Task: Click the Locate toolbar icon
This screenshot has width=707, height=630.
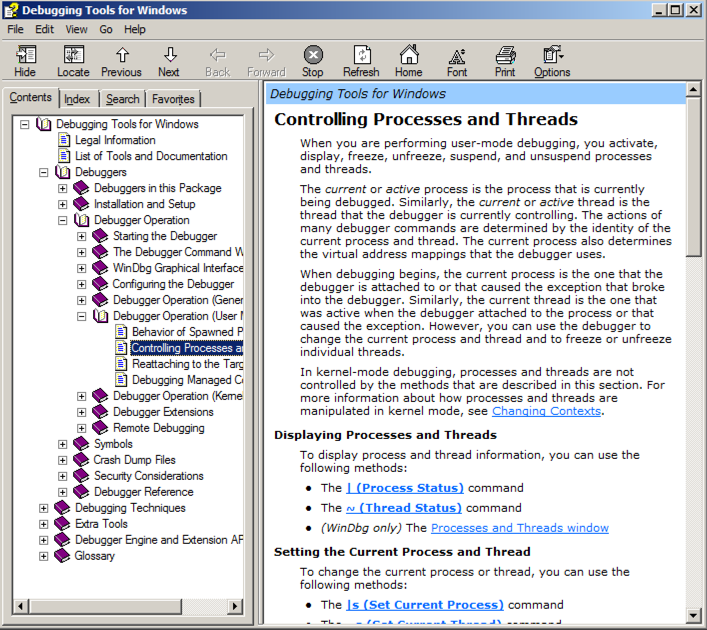Action: click(x=73, y=55)
